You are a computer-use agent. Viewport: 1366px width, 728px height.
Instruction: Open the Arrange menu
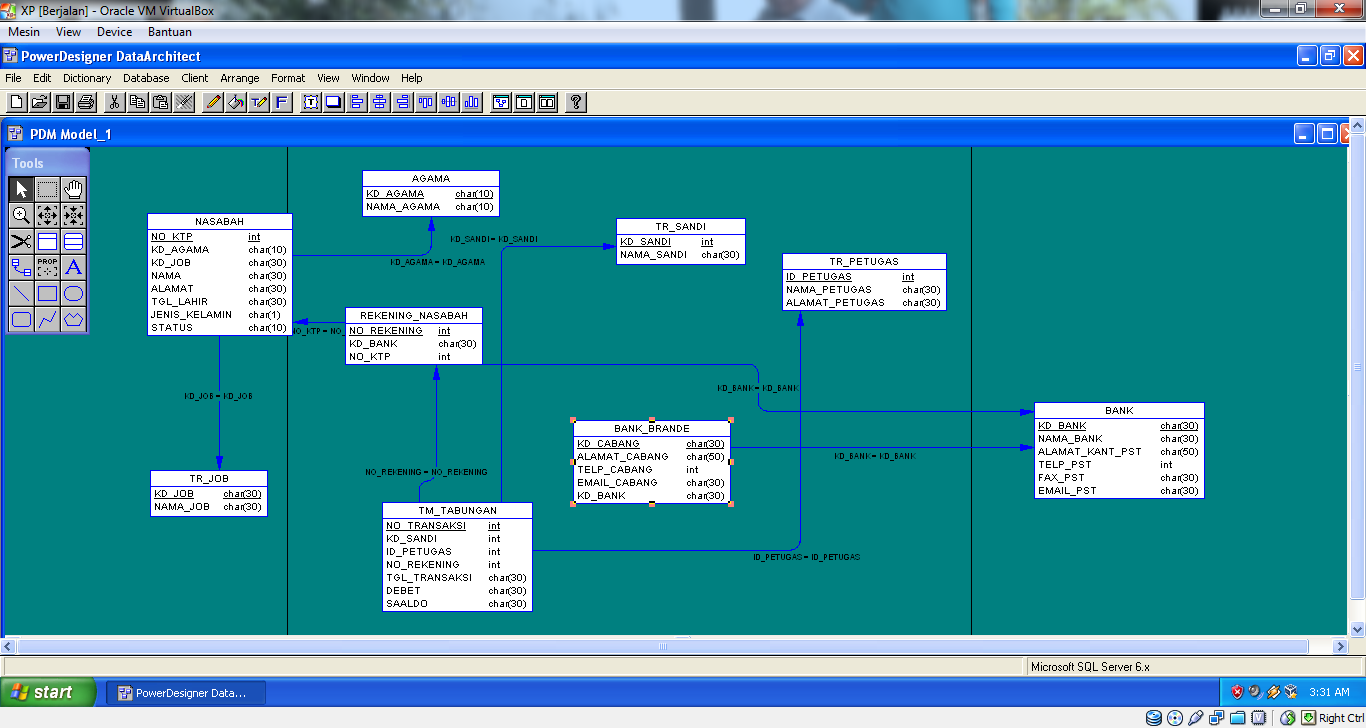240,78
